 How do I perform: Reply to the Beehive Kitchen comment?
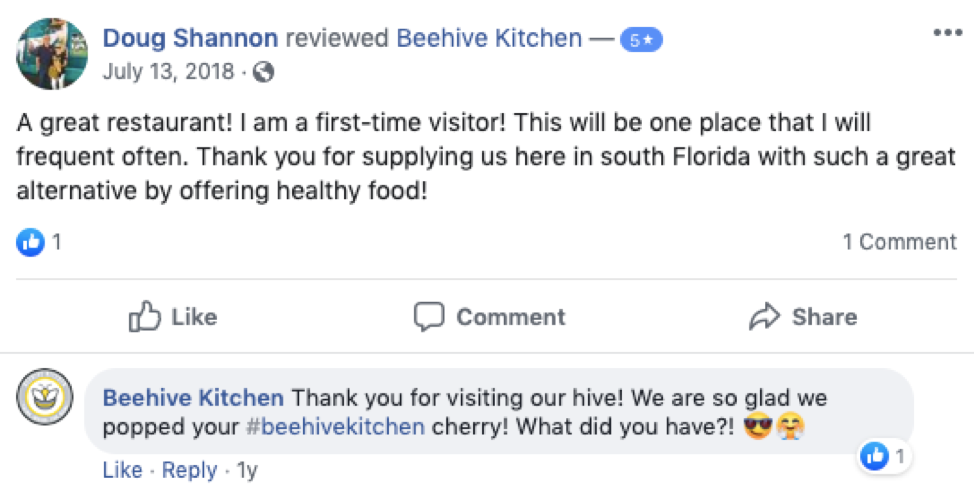189,470
